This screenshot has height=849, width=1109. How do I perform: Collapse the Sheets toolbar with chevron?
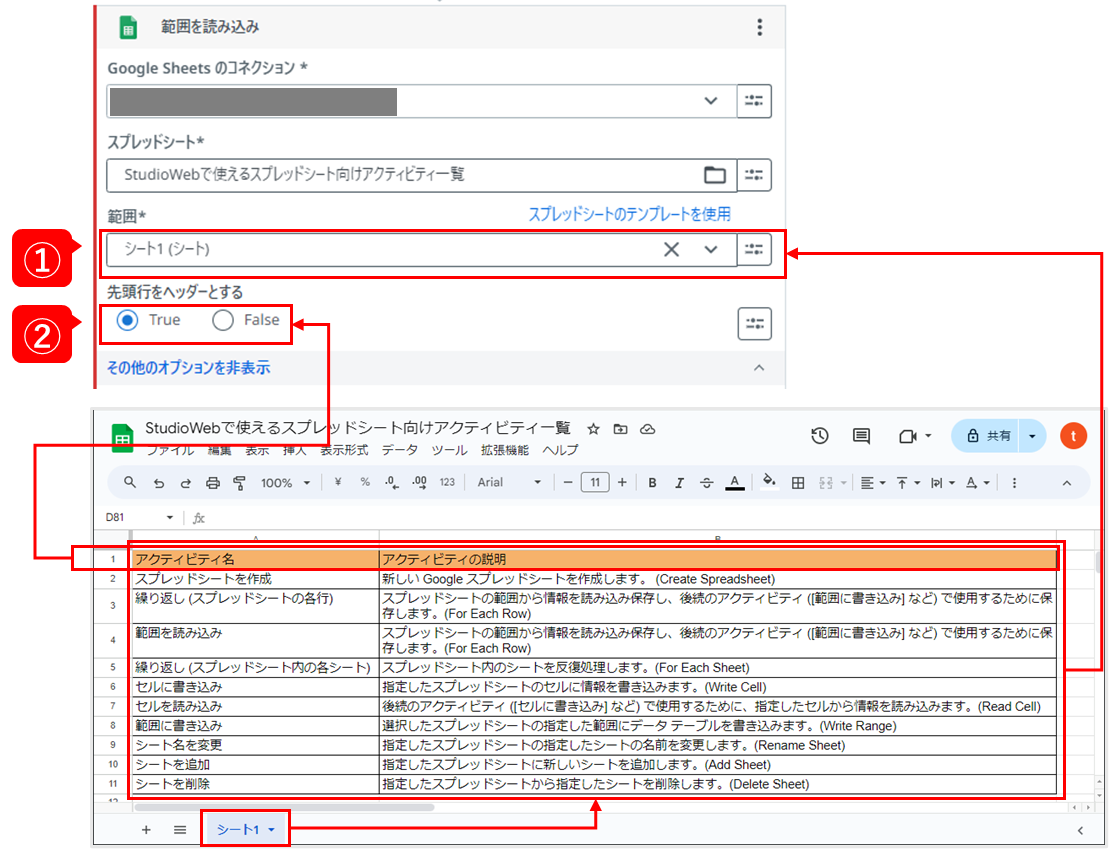point(1067,483)
